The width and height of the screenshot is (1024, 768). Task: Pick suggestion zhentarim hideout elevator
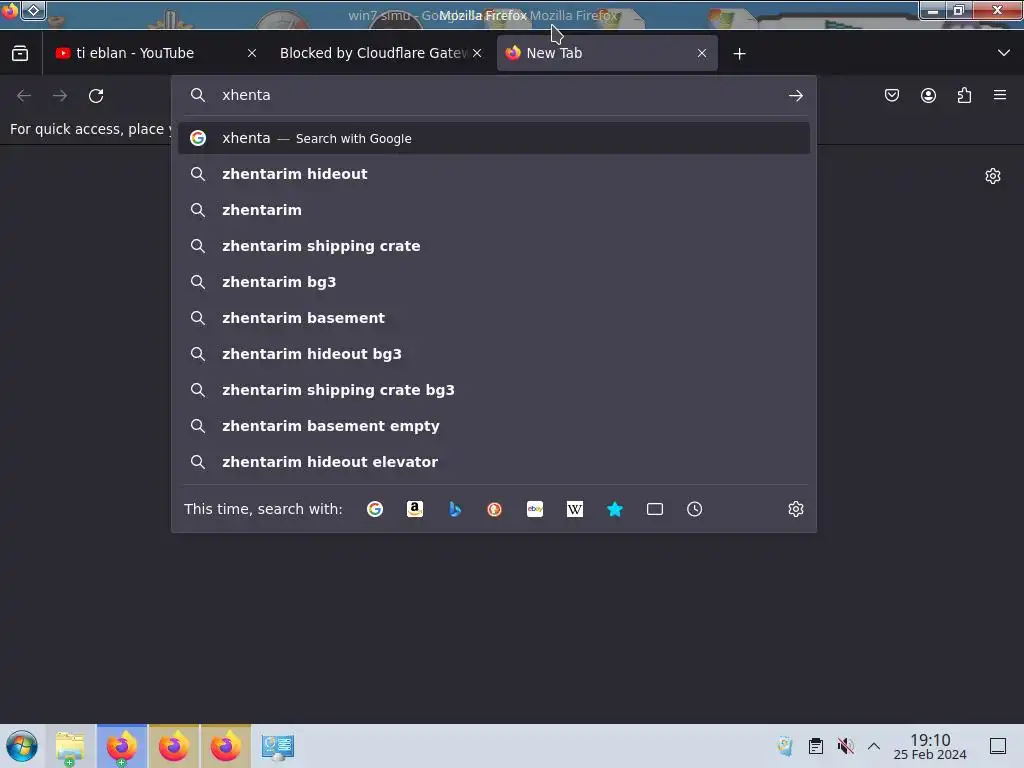point(494,462)
